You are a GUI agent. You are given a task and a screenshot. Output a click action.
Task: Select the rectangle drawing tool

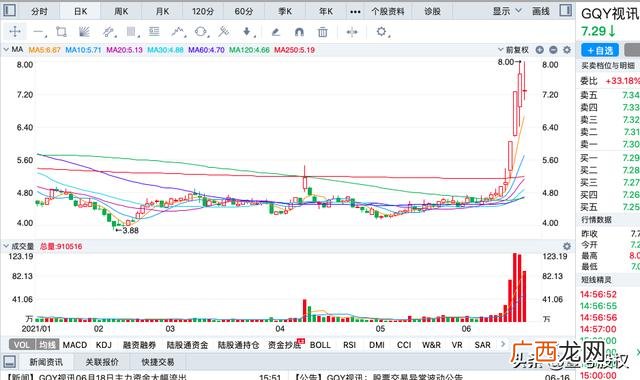click(x=61, y=31)
